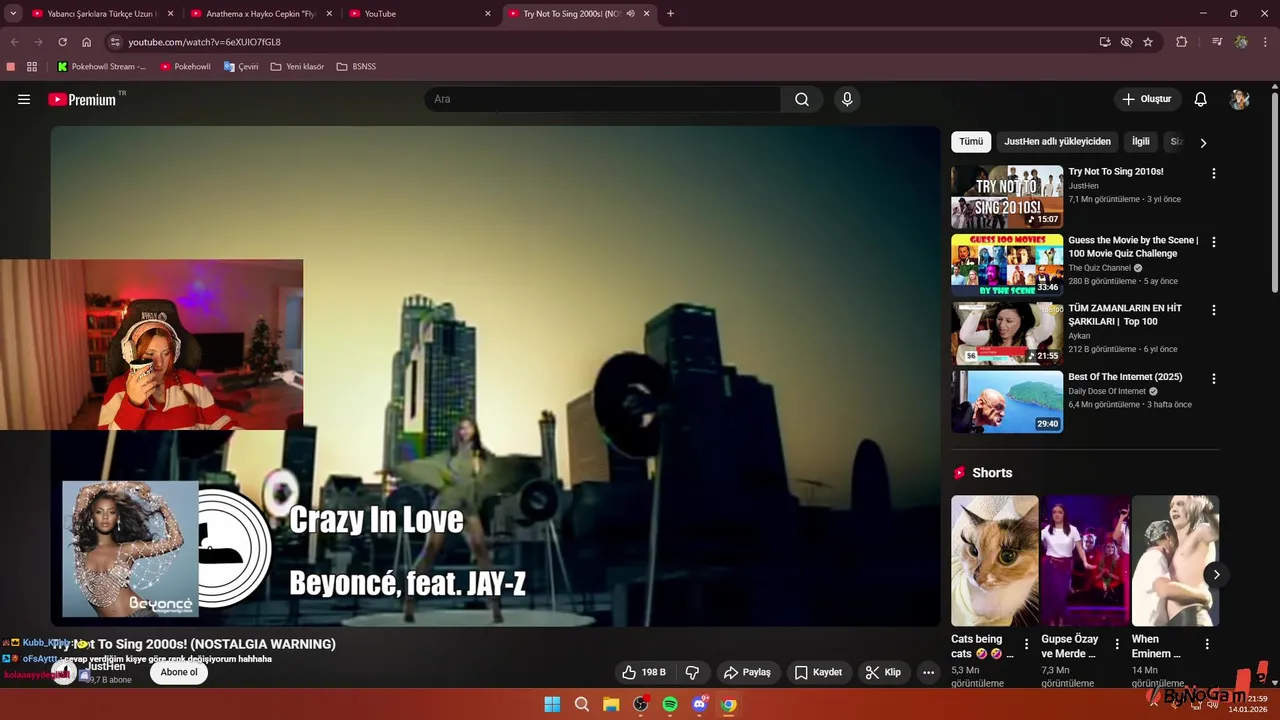Create a clip with Klip button
The image size is (1280, 720).
click(883, 672)
